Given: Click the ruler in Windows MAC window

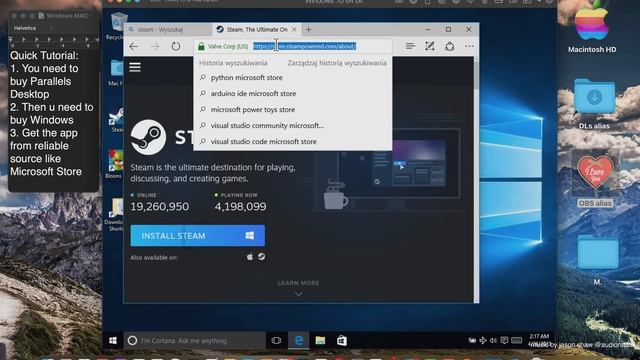Looking at the screenshot, I should click(x=53, y=41).
